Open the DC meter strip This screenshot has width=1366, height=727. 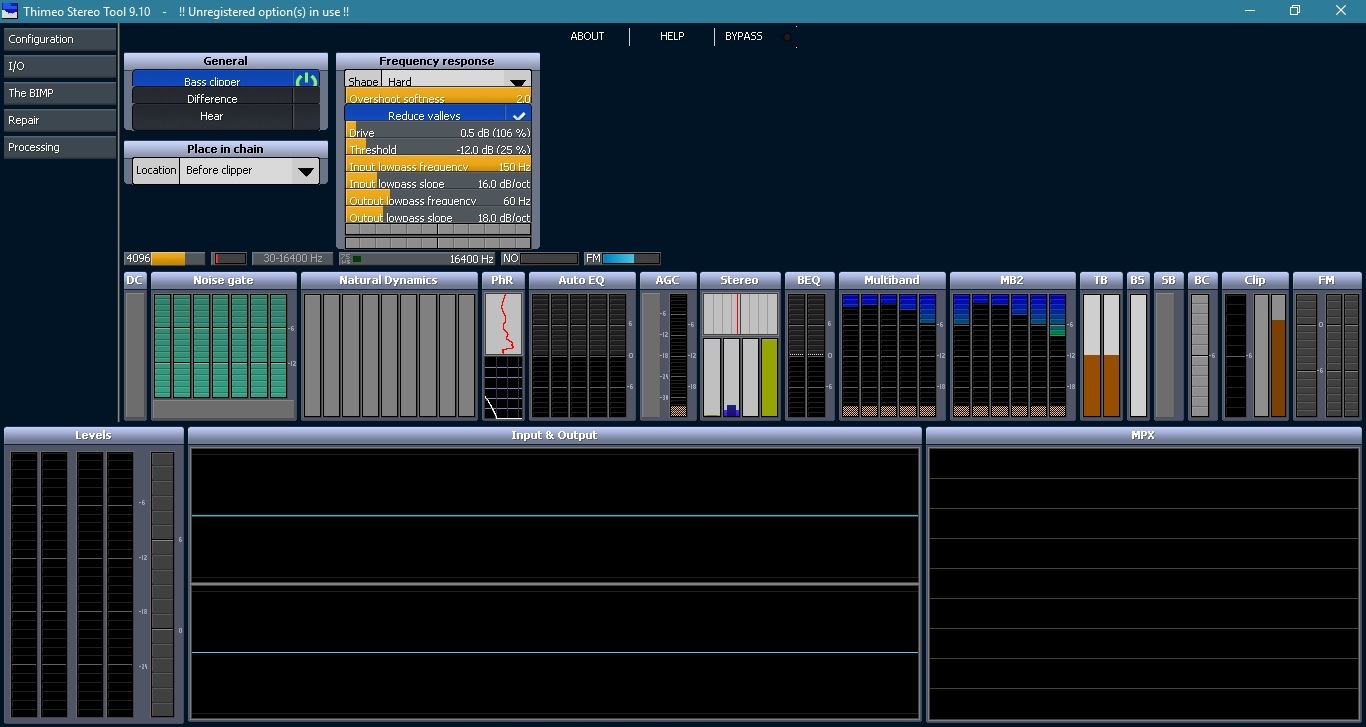pyautogui.click(x=135, y=346)
